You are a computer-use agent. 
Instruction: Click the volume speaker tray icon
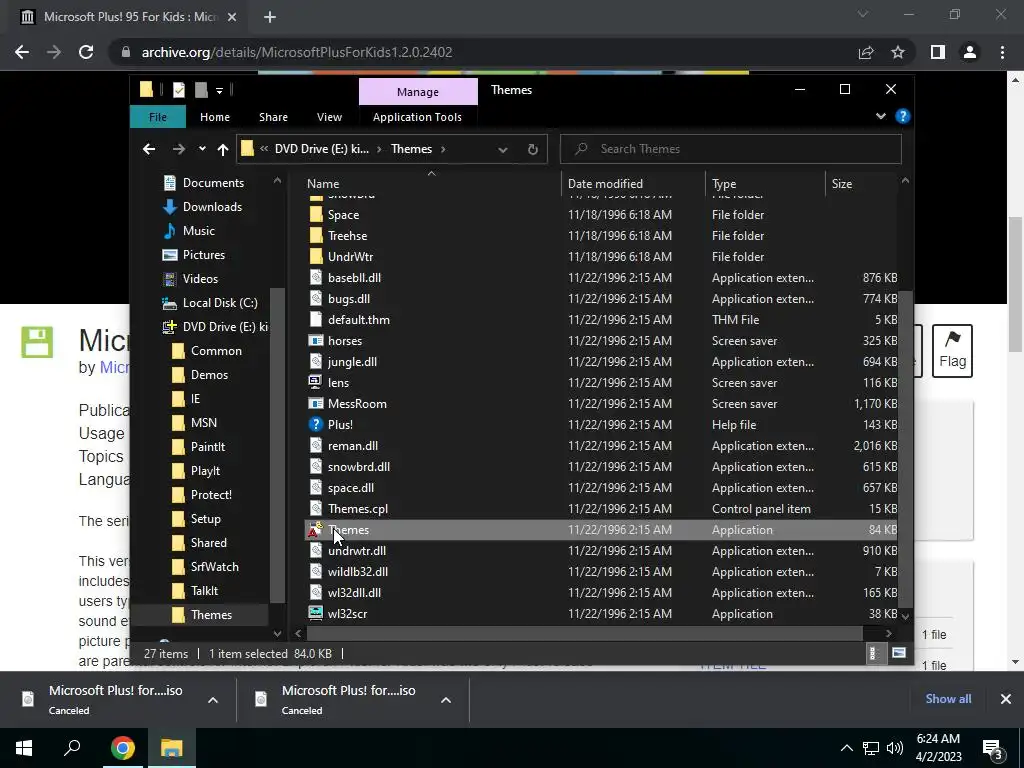tap(895, 748)
